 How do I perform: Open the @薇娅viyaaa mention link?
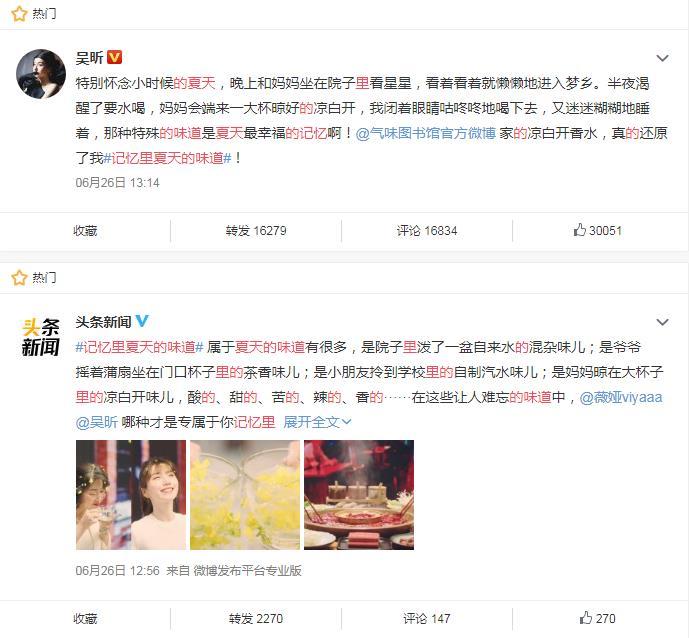621,397
